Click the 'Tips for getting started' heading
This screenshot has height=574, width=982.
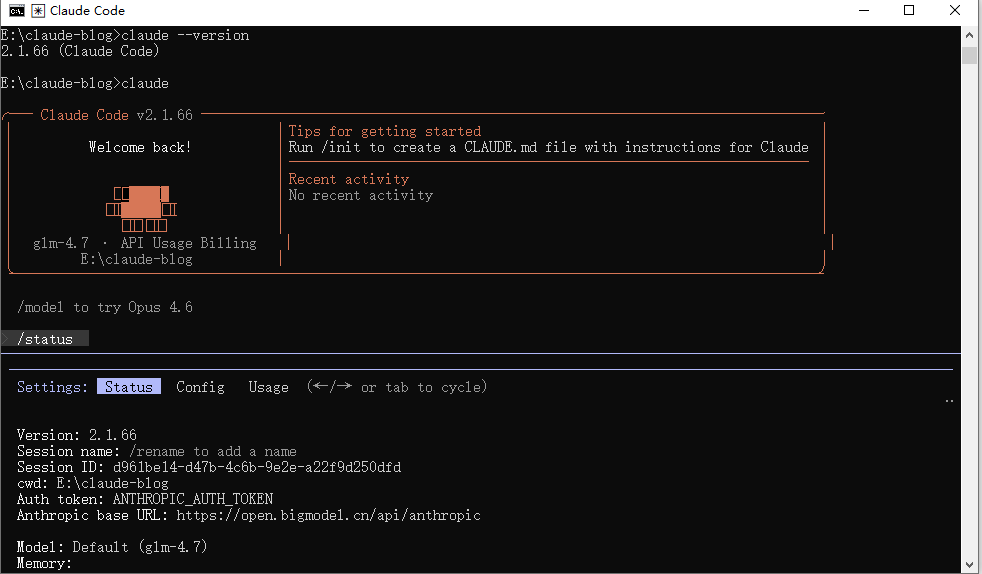pos(385,131)
